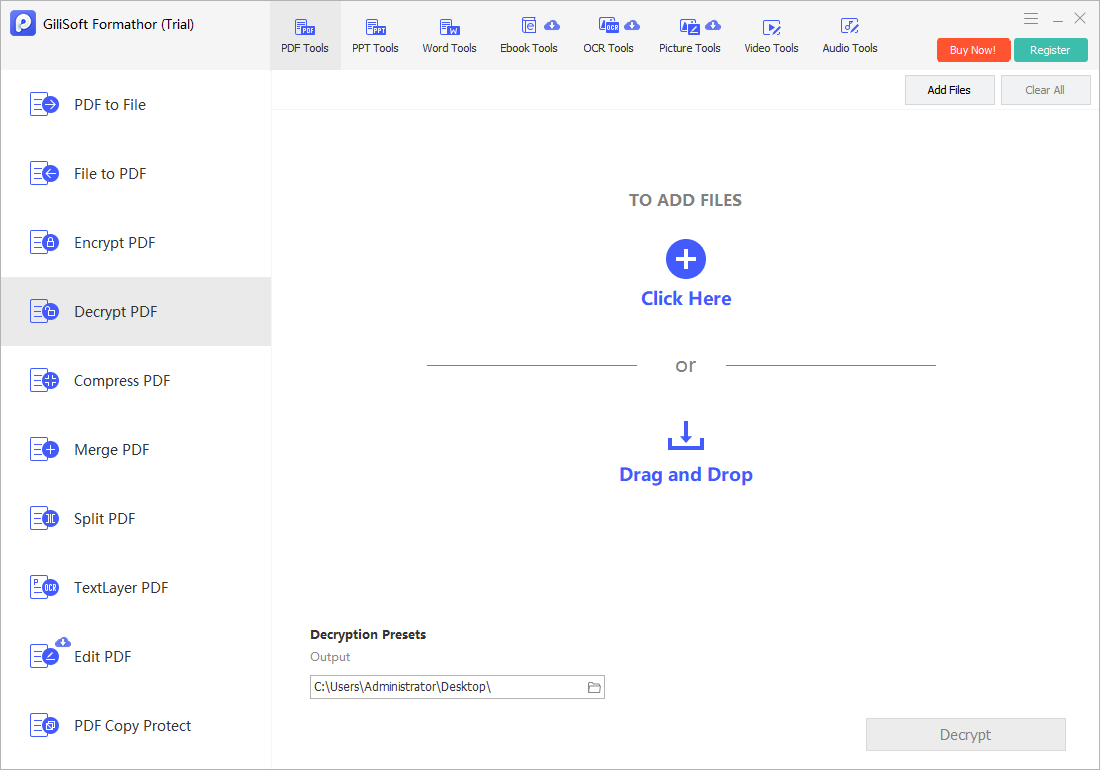Click the output path input field
Viewport: 1100px width, 770px height.
[x=457, y=687]
